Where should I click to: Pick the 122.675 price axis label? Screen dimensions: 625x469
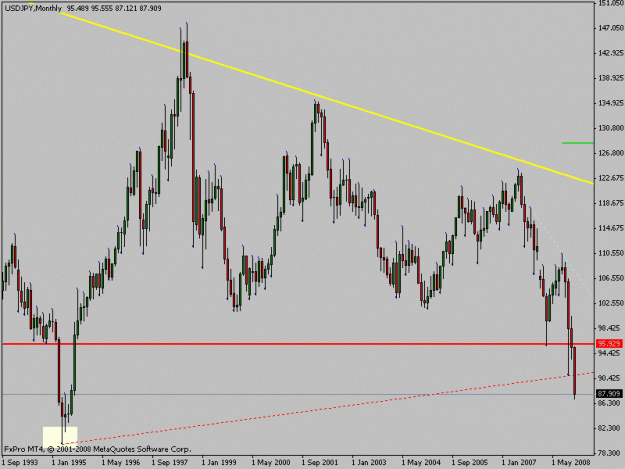tap(610, 178)
